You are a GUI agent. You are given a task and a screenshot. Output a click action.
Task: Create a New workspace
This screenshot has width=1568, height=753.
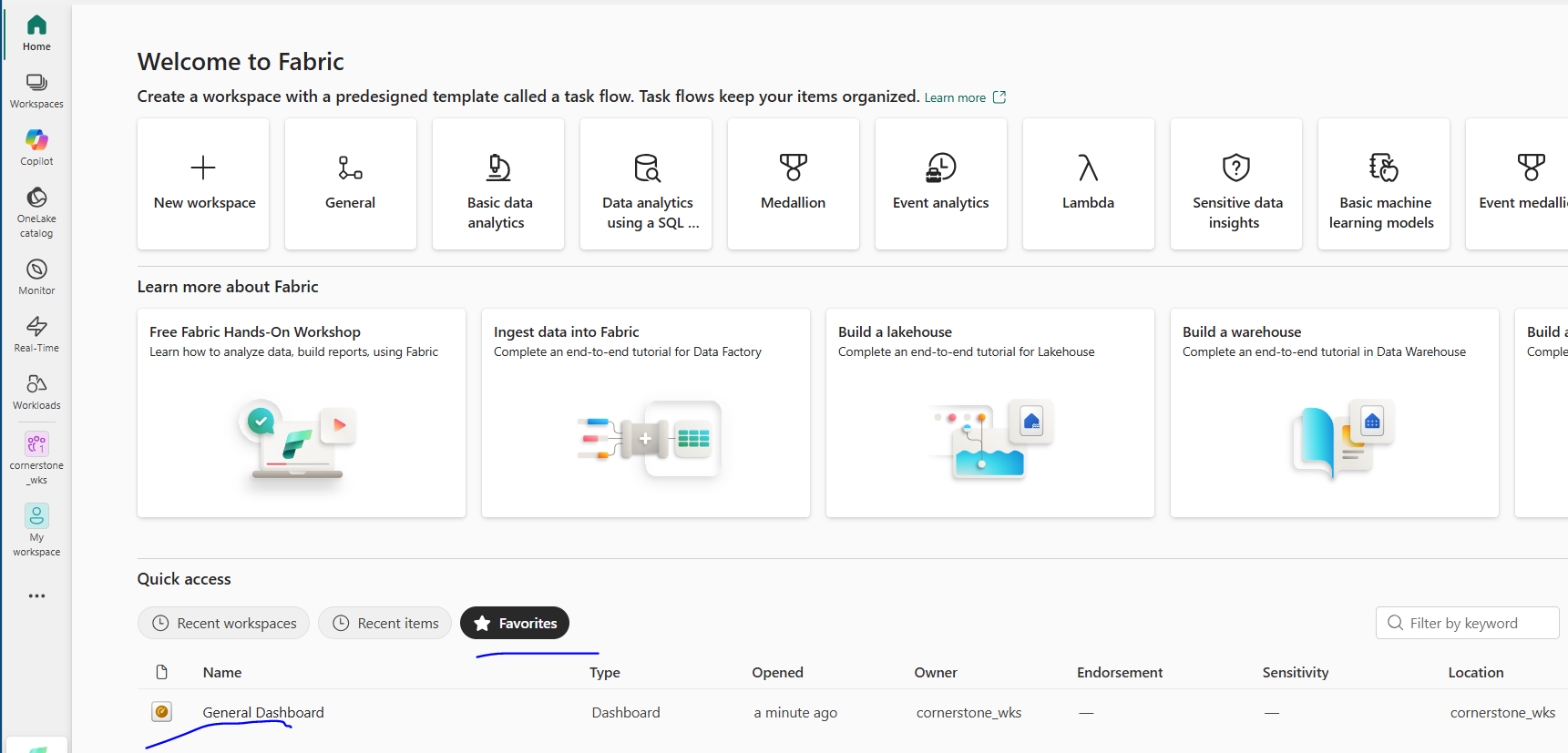click(x=203, y=184)
